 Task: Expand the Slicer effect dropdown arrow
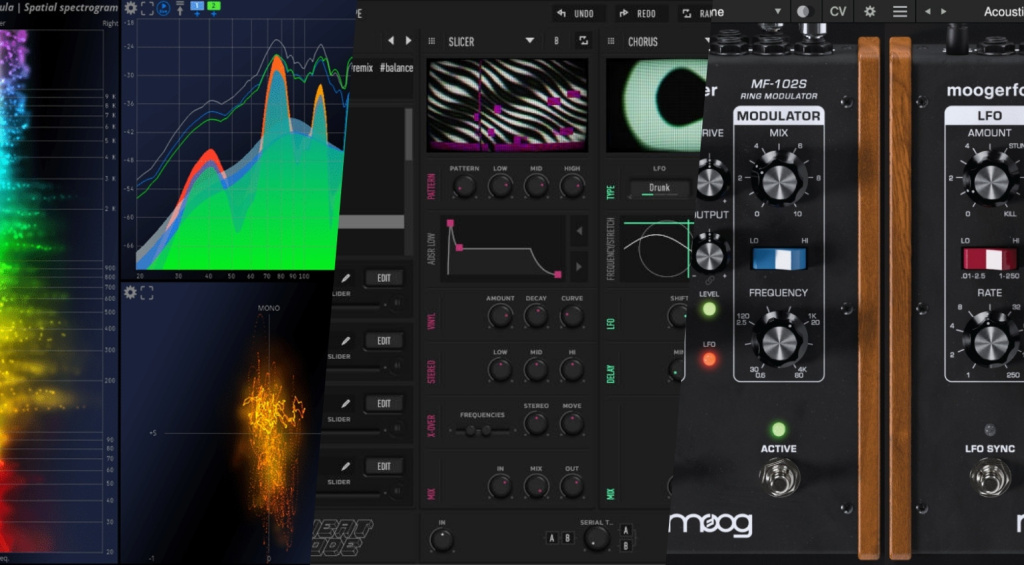pyautogui.click(x=530, y=41)
